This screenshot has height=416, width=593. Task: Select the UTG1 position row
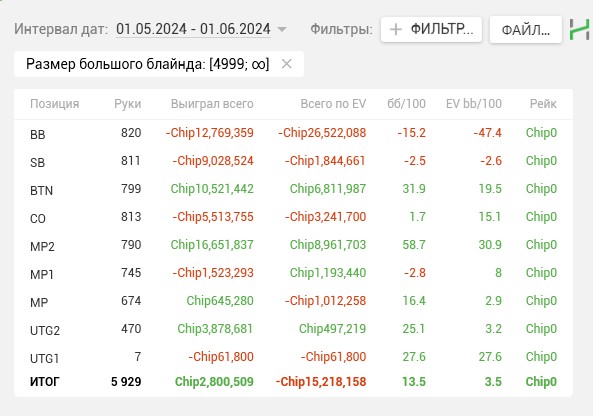tap(293, 357)
